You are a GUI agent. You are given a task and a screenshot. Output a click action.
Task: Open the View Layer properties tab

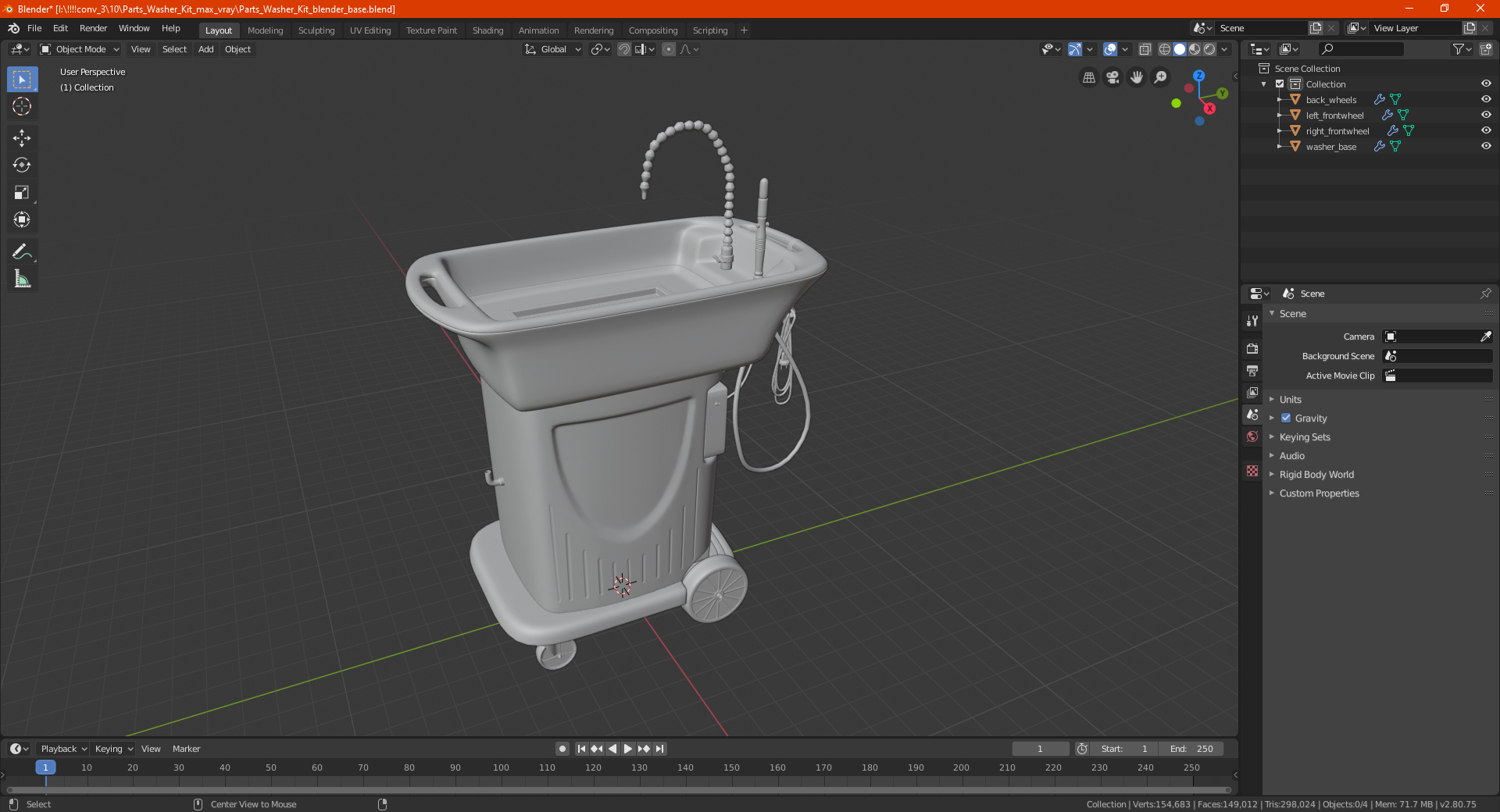point(1252,392)
